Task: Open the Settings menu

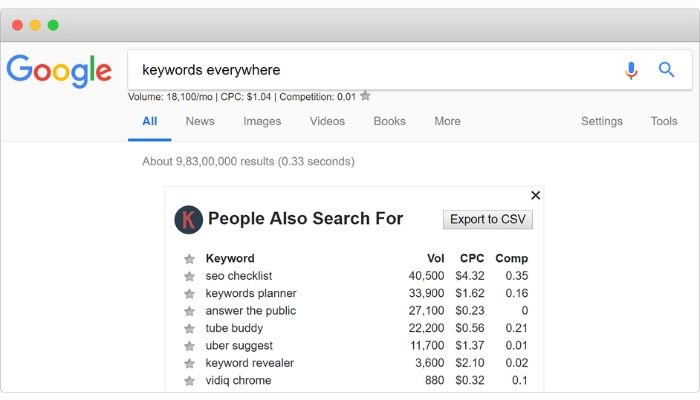Action: tap(602, 121)
